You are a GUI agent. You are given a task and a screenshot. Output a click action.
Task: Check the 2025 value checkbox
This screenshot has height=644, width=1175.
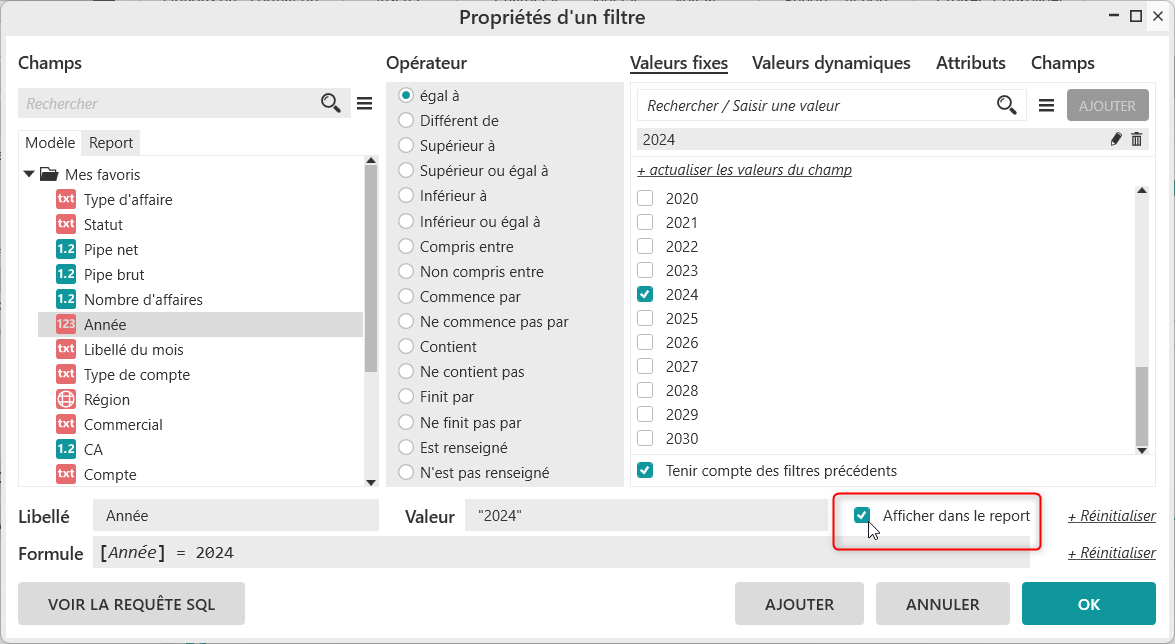tap(645, 318)
